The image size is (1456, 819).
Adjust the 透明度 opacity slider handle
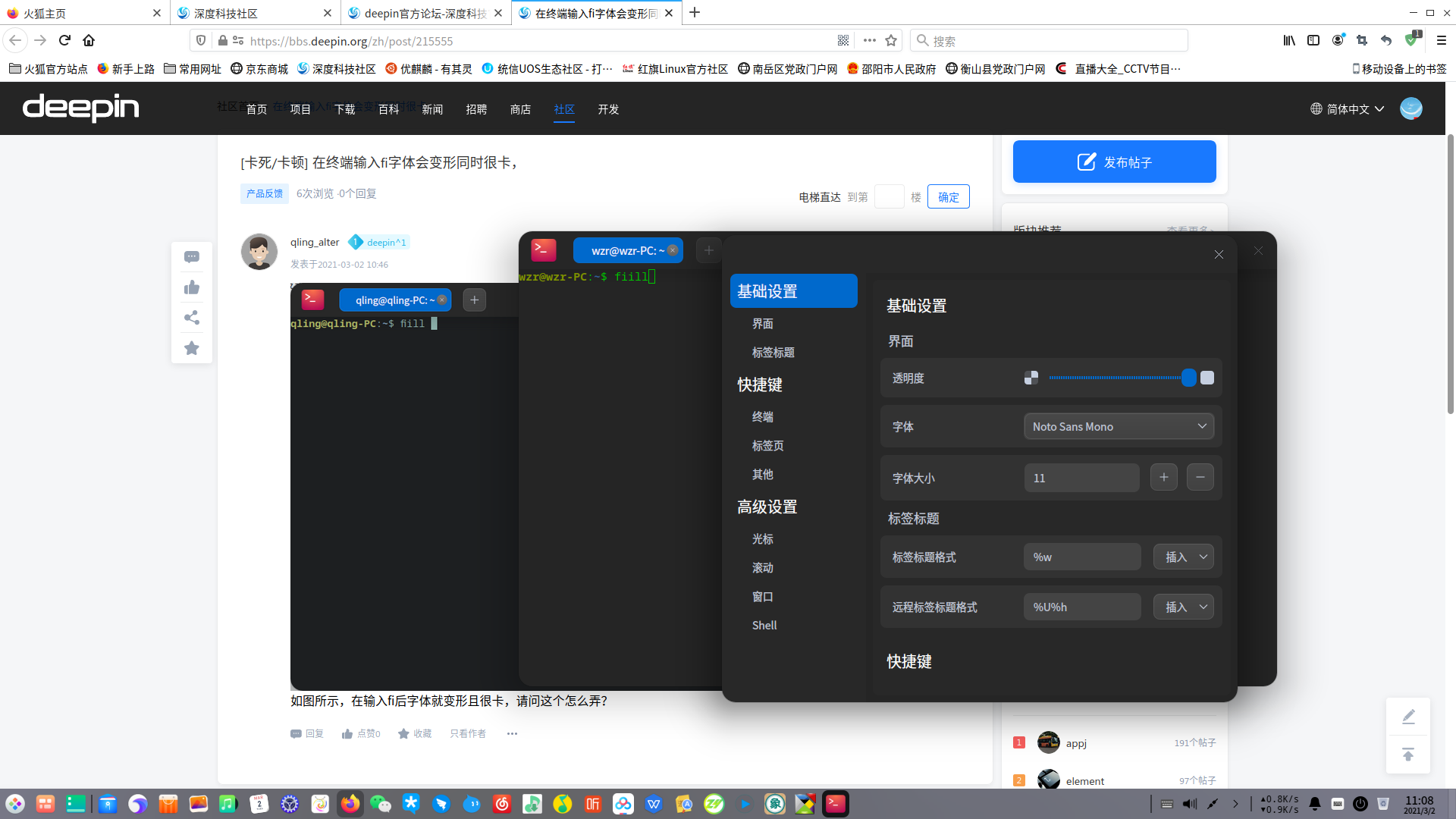(1188, 378)
